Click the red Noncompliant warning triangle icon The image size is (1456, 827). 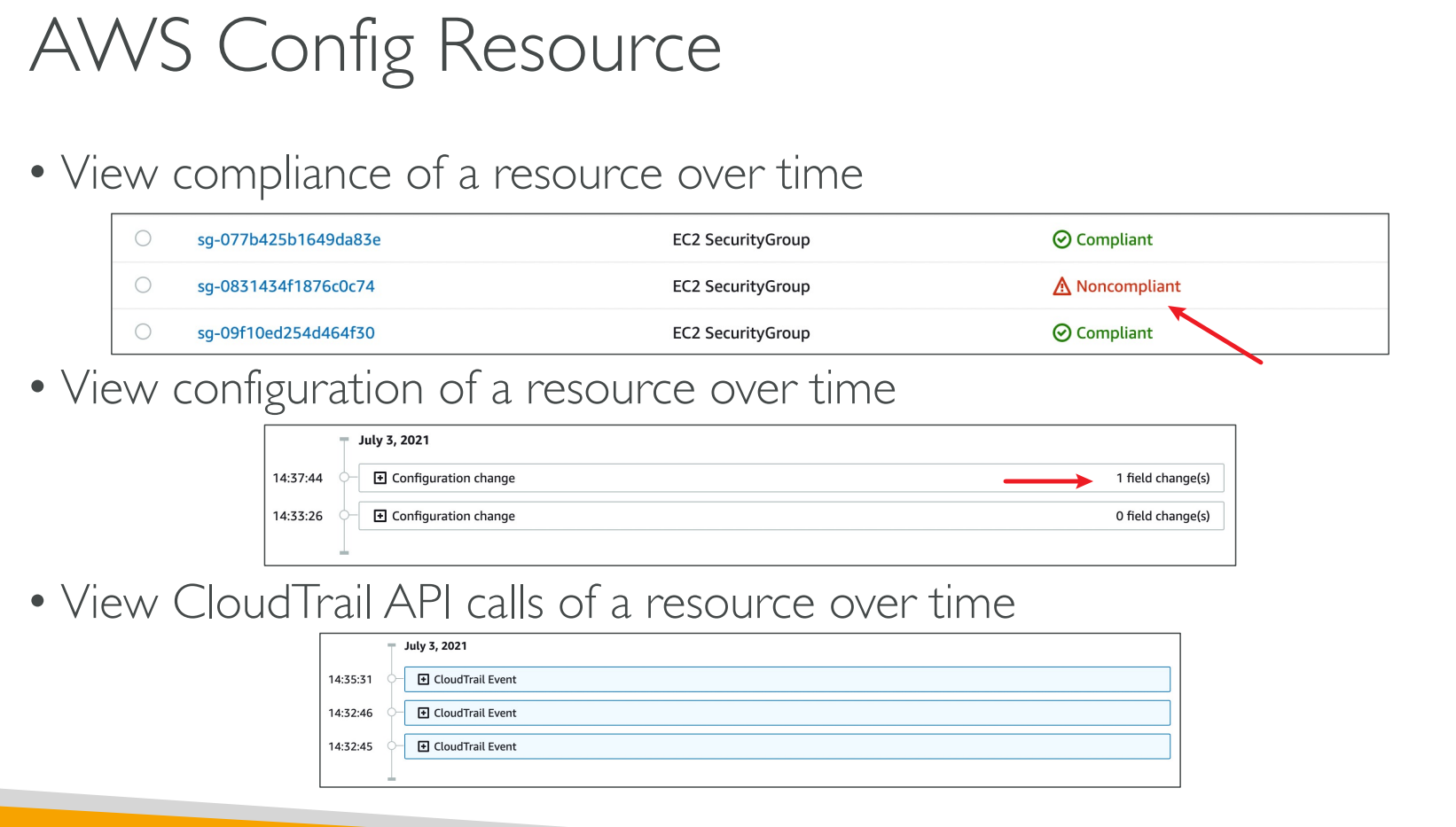pyautogui.click(x=1061, y=286)
